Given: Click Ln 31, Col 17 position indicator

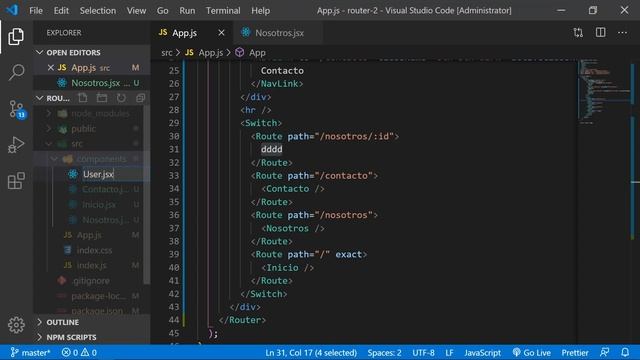Looking at the screenshot, I should click(x=311, y=352).
